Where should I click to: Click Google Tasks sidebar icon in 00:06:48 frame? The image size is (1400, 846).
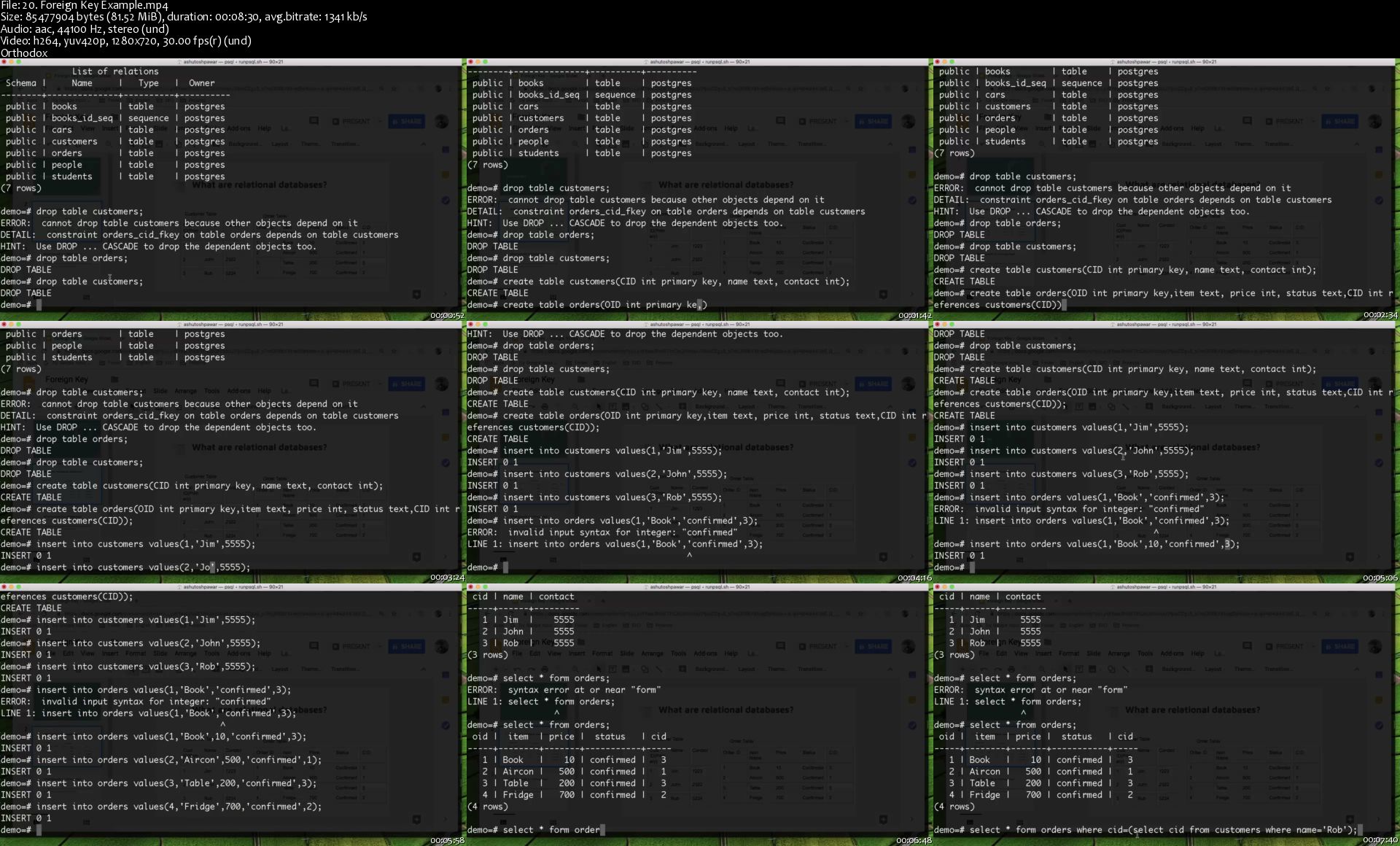(x=912, y=725)
